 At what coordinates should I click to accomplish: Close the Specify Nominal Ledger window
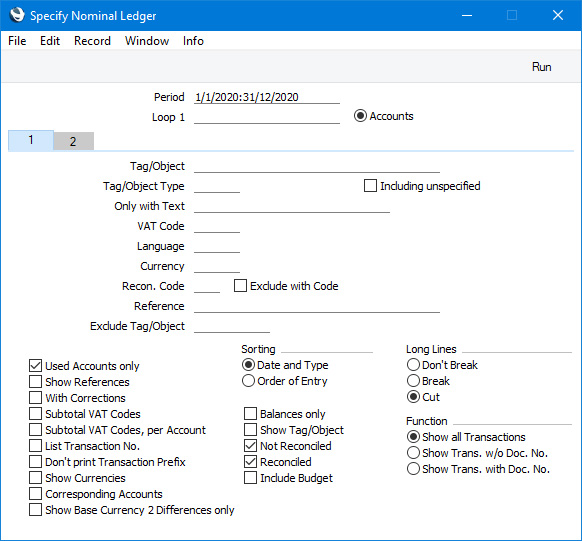(558, 15)
